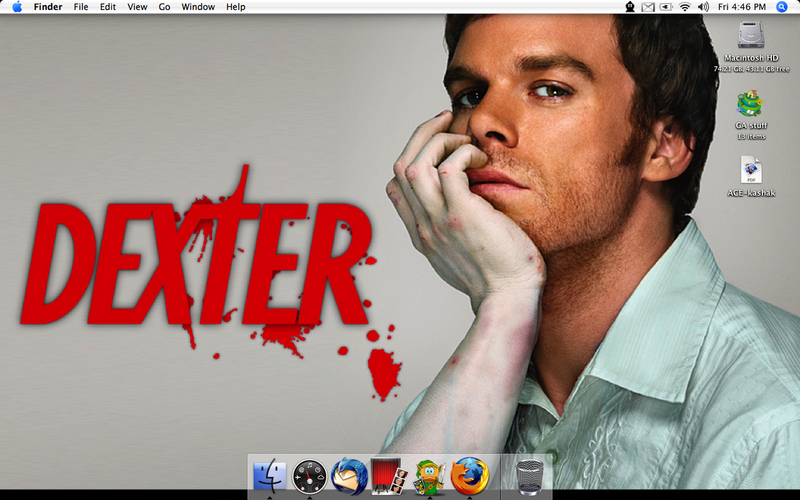The width and height of the screenshot is (800, 500).
Task: Open the View menu
Action: point(137,7)
